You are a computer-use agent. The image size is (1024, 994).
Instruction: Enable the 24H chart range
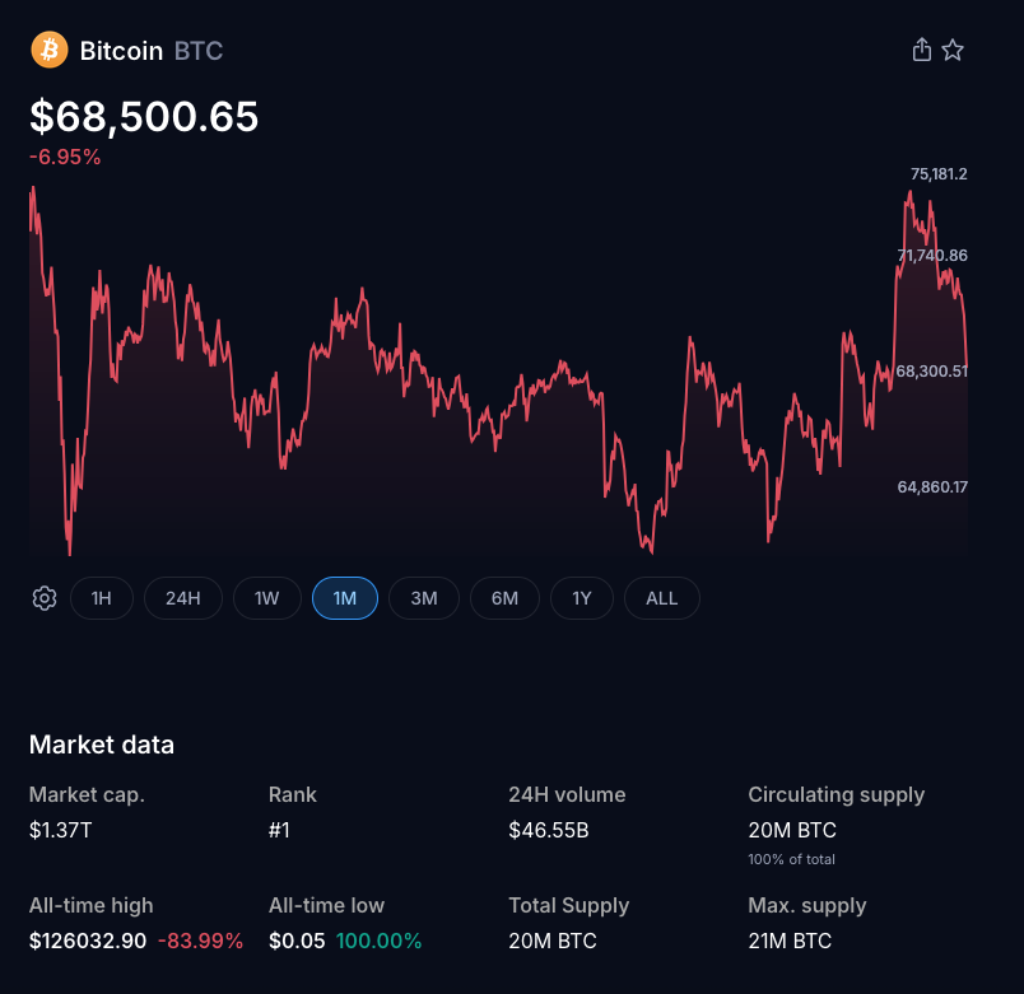183,597
